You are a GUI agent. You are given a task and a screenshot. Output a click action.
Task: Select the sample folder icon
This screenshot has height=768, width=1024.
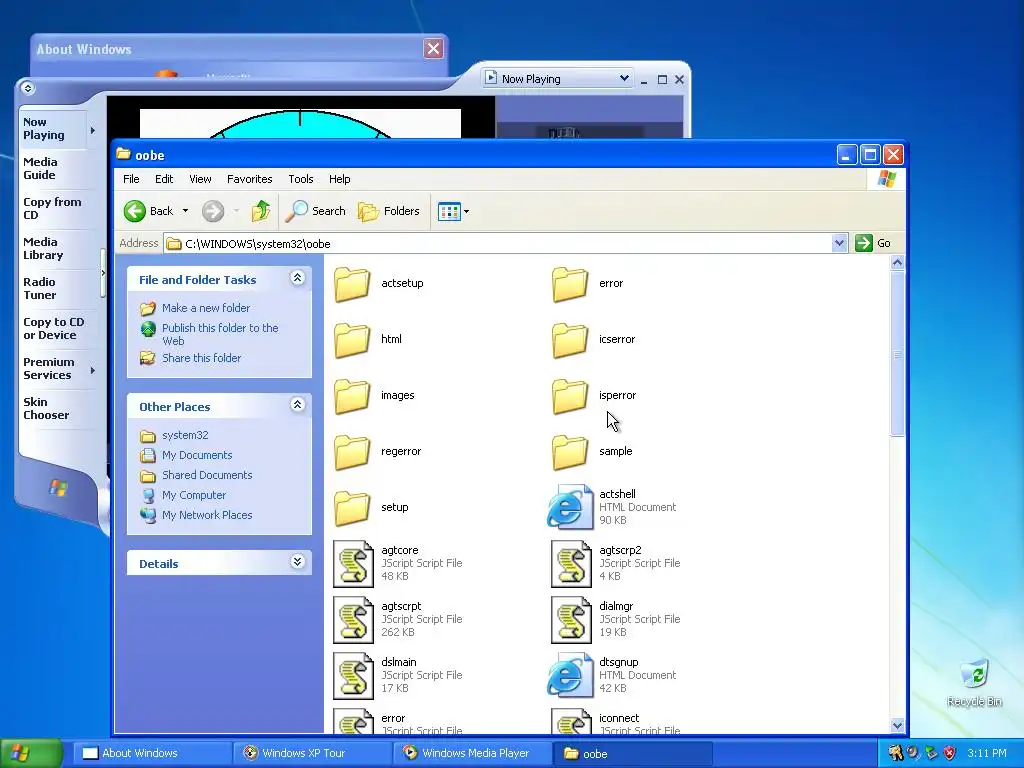tap(570, 453)
